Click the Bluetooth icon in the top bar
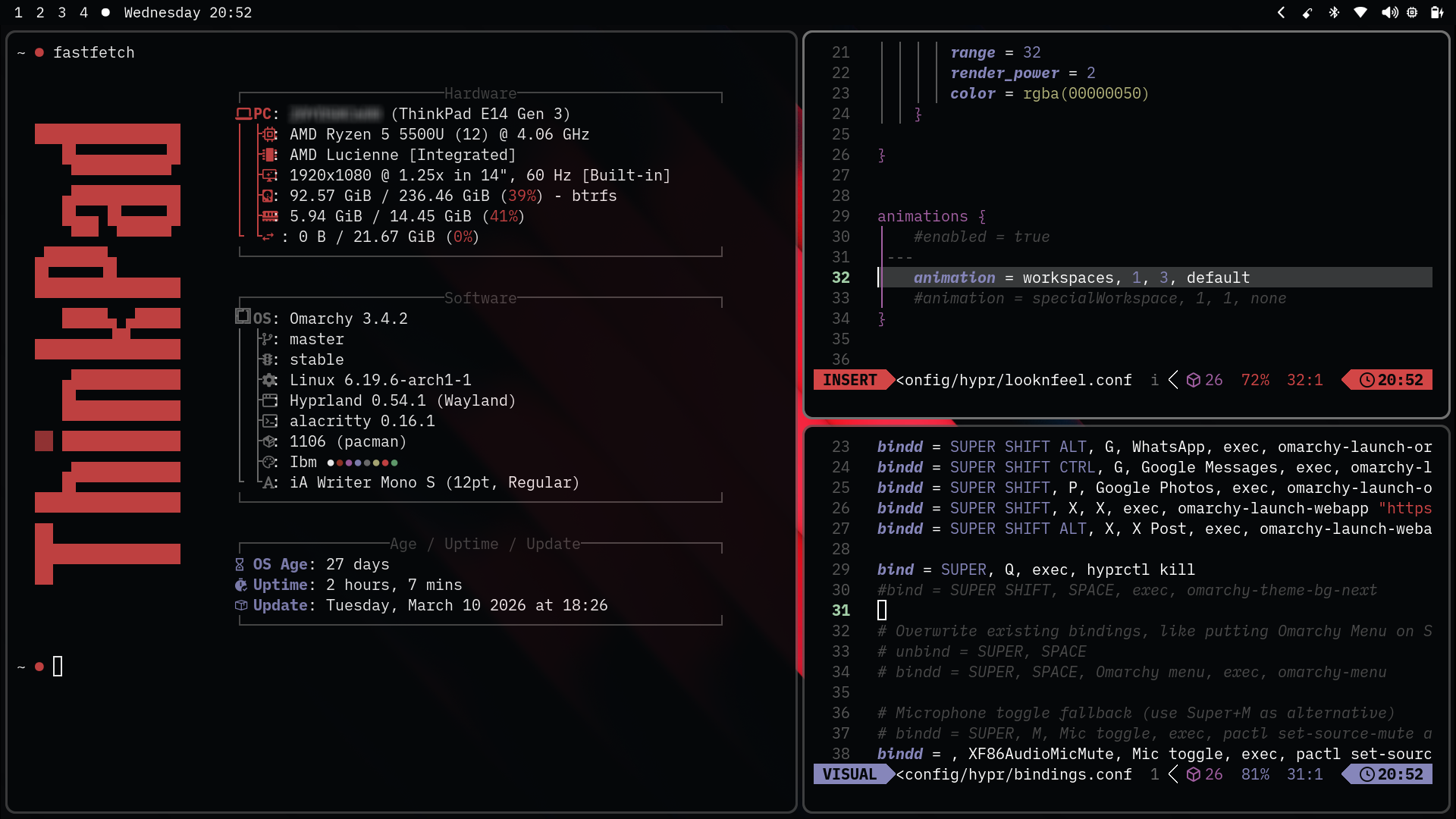The image size is (1456, 819). (1334, 12)
